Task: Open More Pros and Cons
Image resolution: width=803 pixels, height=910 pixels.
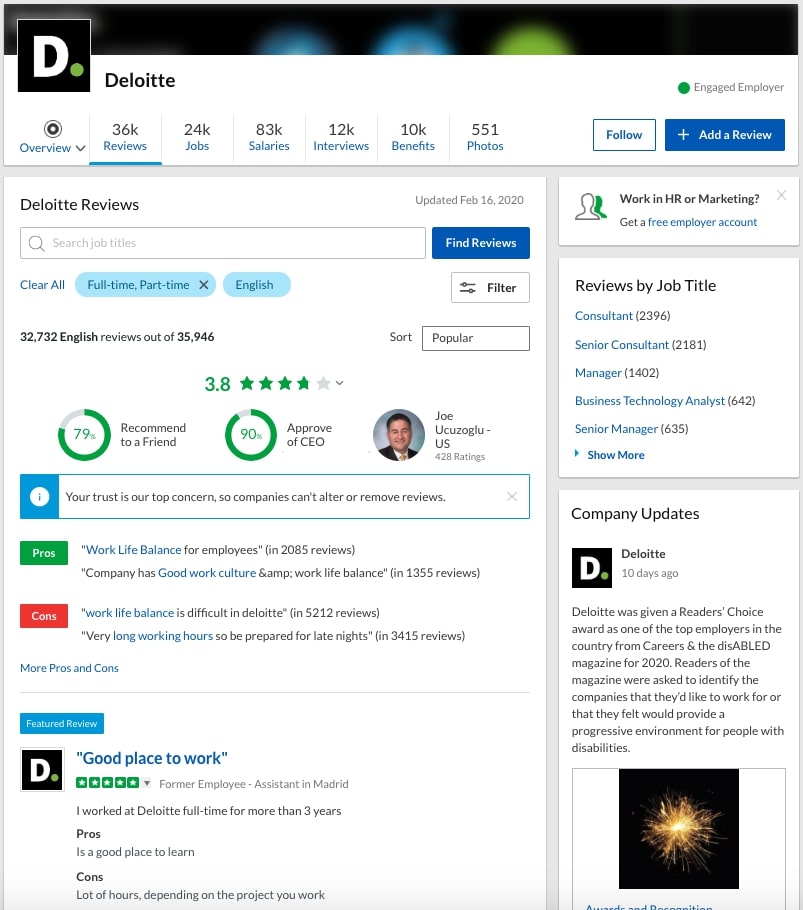Action: 69,668
